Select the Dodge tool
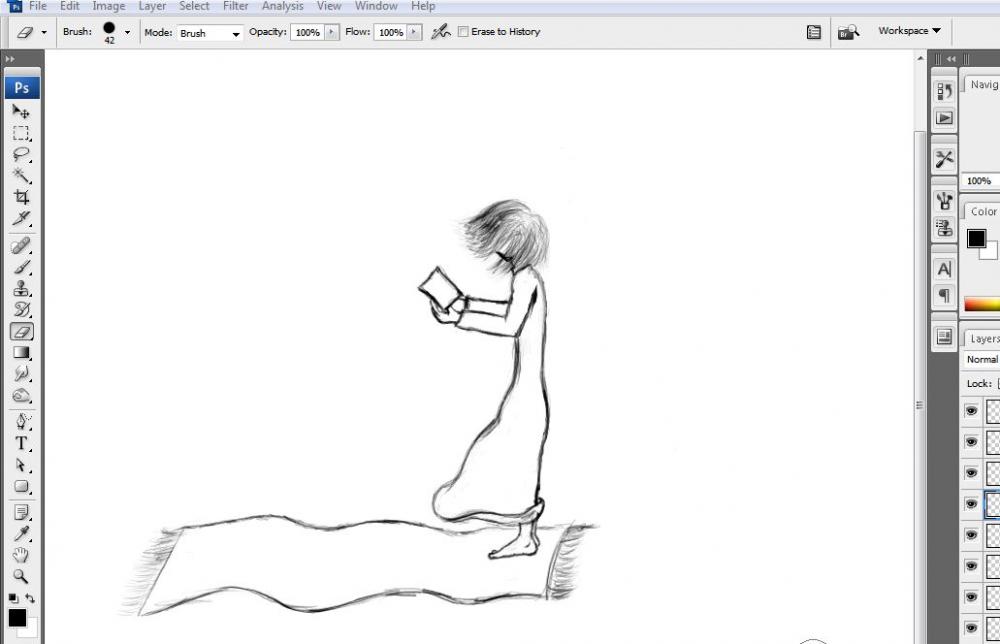The image size is (1000, 644). (21, 395)
